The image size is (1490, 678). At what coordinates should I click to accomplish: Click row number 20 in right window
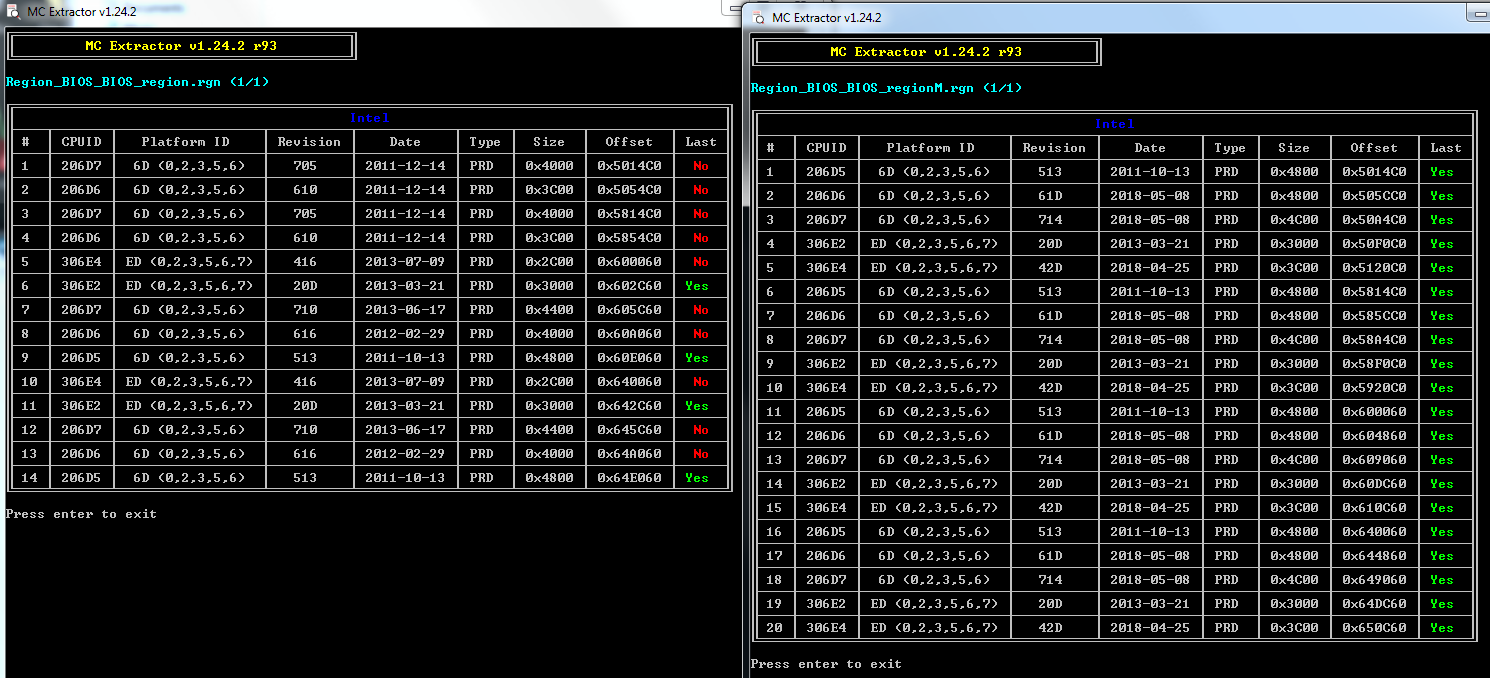(774, 628)
